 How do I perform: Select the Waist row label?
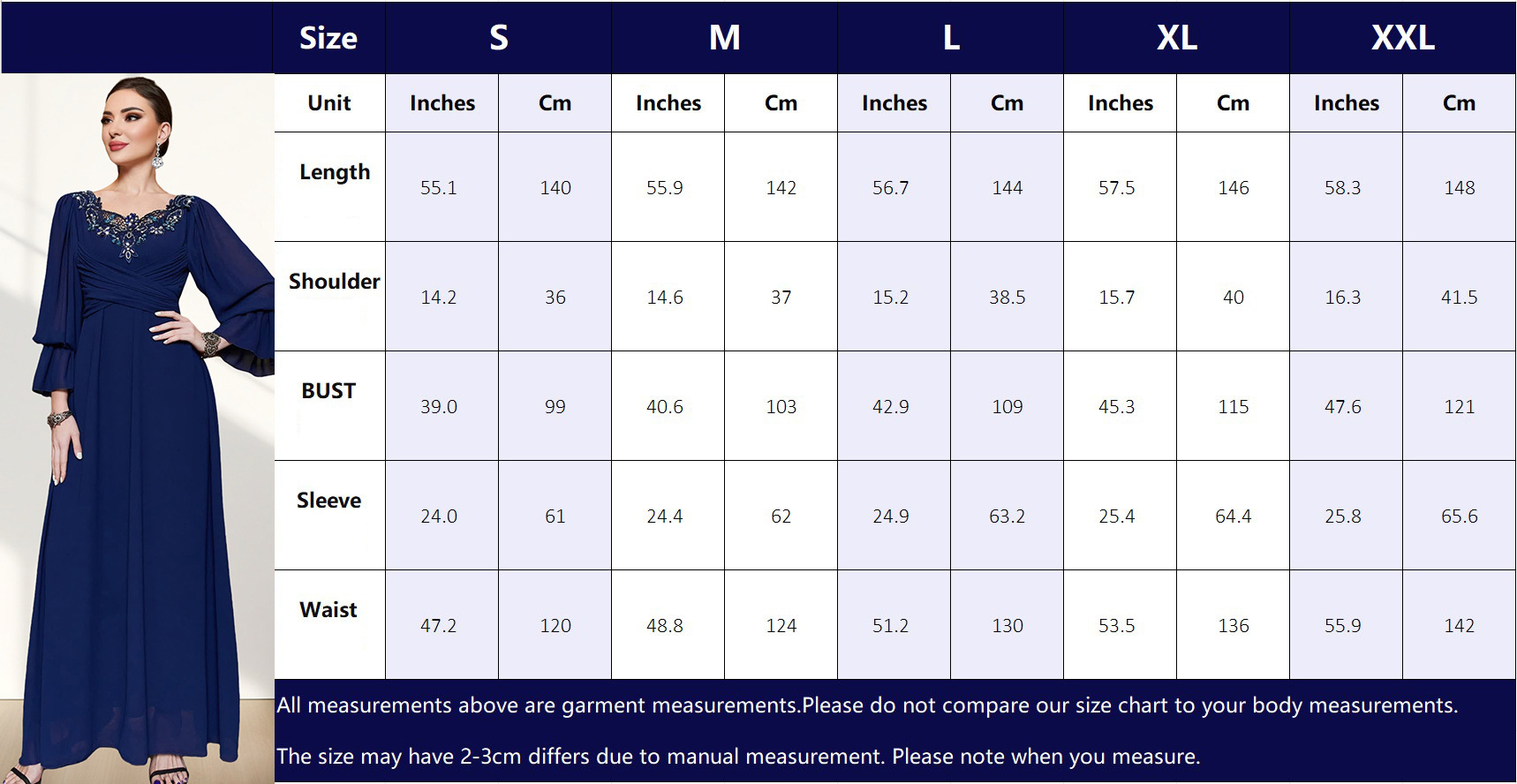coord(328,610)
